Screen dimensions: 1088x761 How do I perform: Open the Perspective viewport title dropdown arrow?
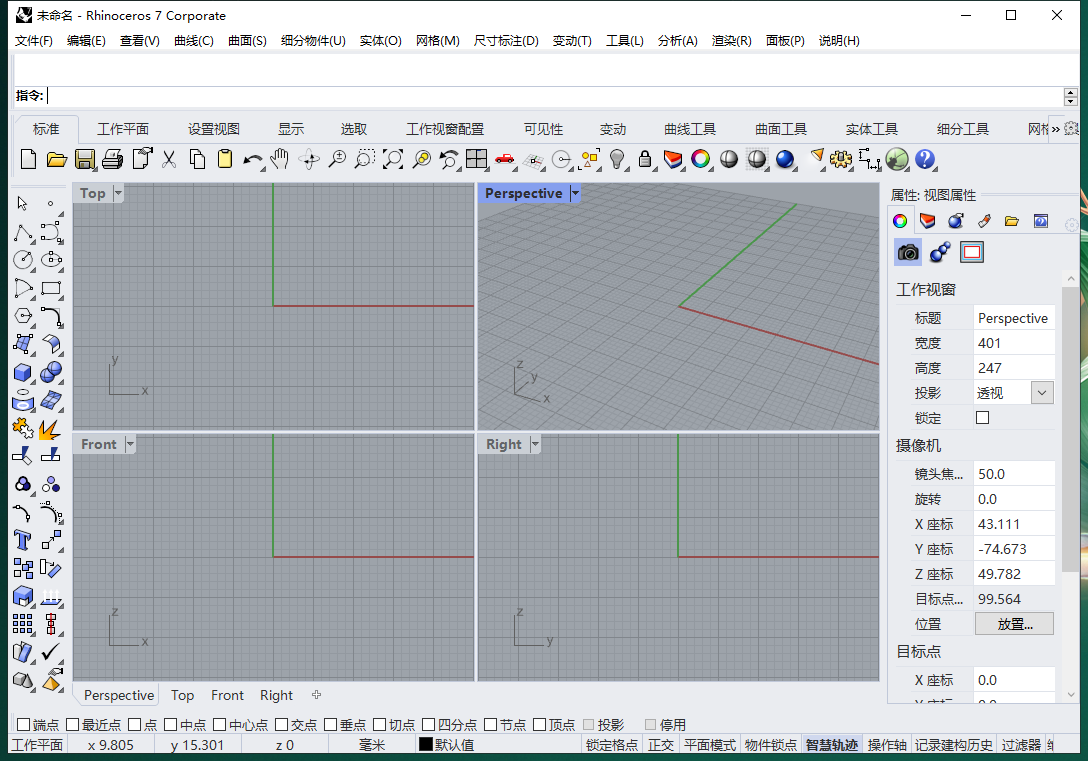(x=575, y=194)
